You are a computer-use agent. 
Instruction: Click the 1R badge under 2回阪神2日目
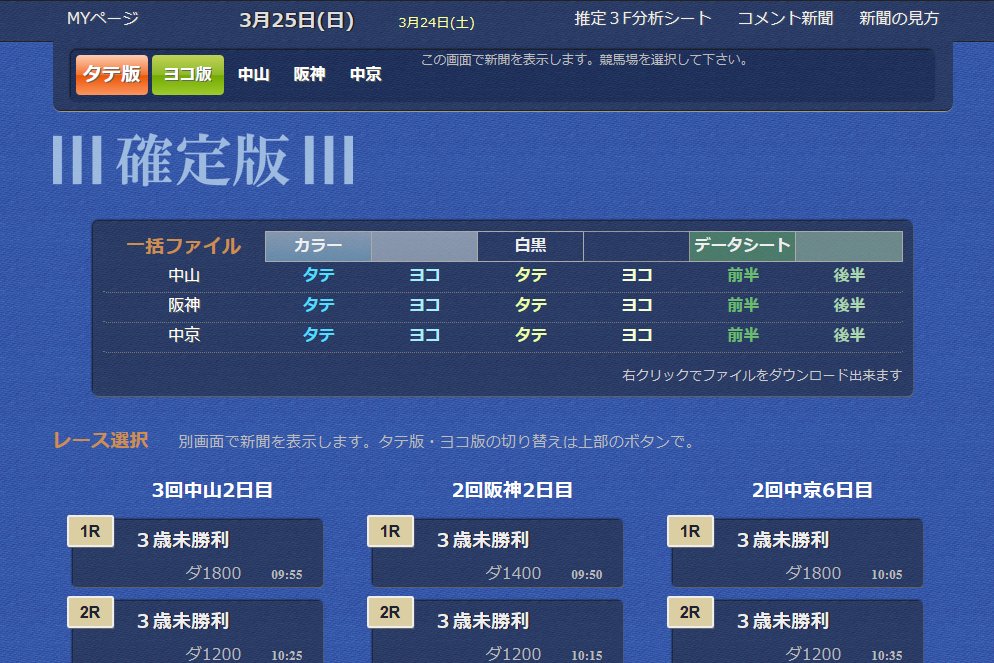point(390,531)
